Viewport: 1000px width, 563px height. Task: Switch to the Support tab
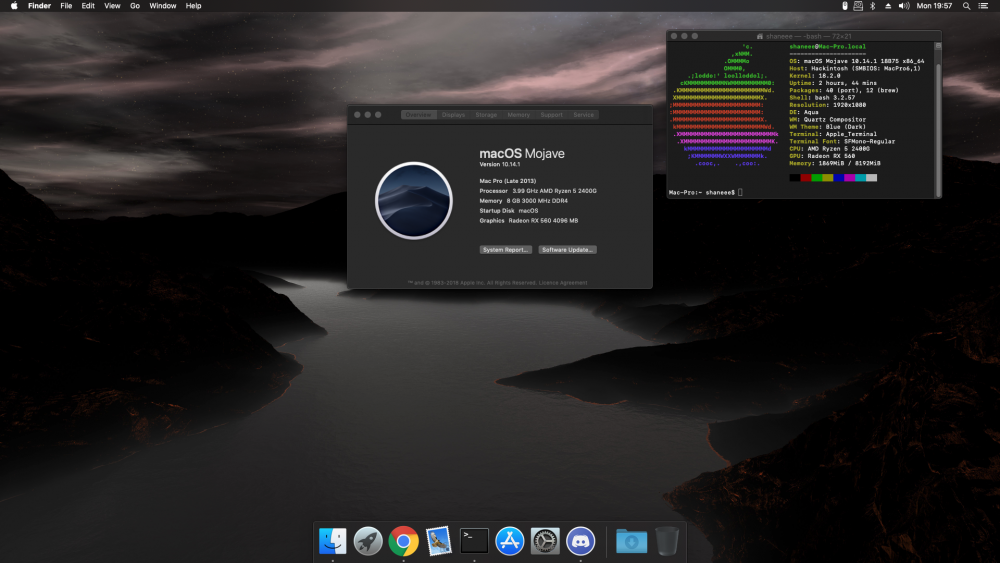click(x=552, y=115)
